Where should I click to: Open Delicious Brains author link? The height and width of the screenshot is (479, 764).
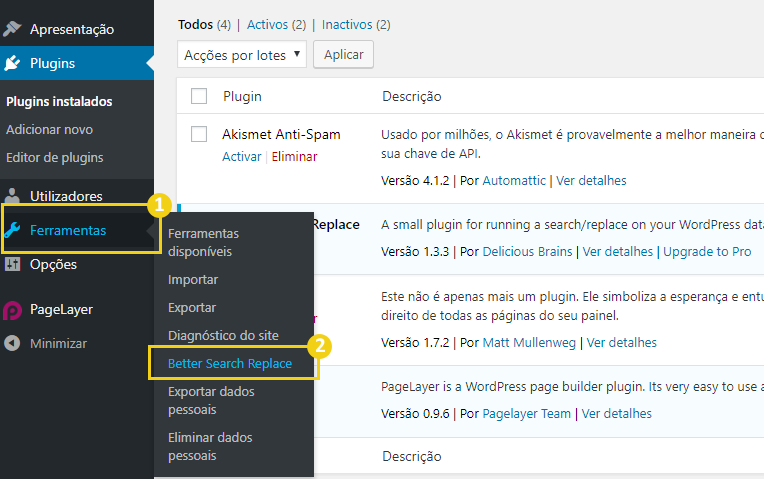point(527,251)
